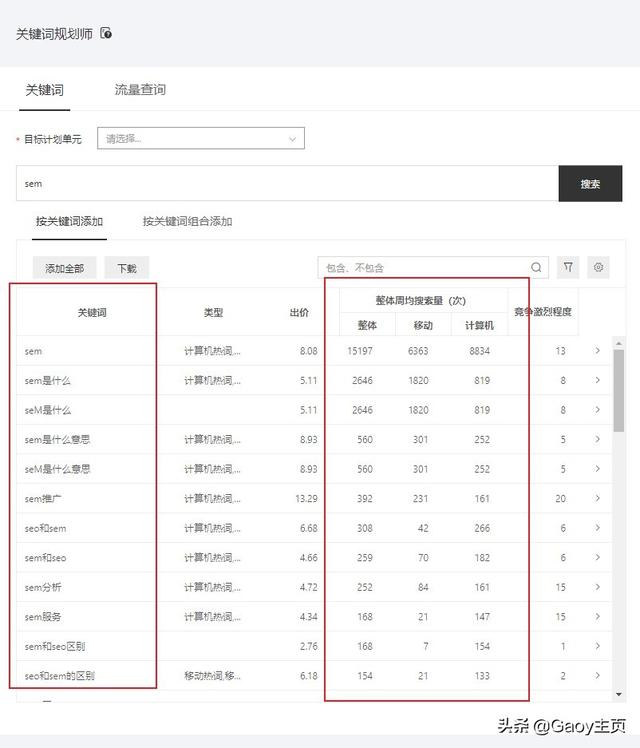Click the 关键词 column header
Viewport: 640px width, 748px height.
(92, 312)
